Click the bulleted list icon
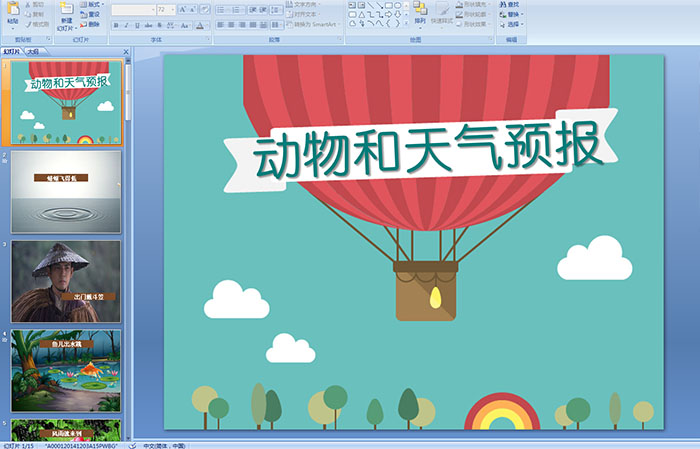This screenshot has width=700, height=449. (223, 10)
